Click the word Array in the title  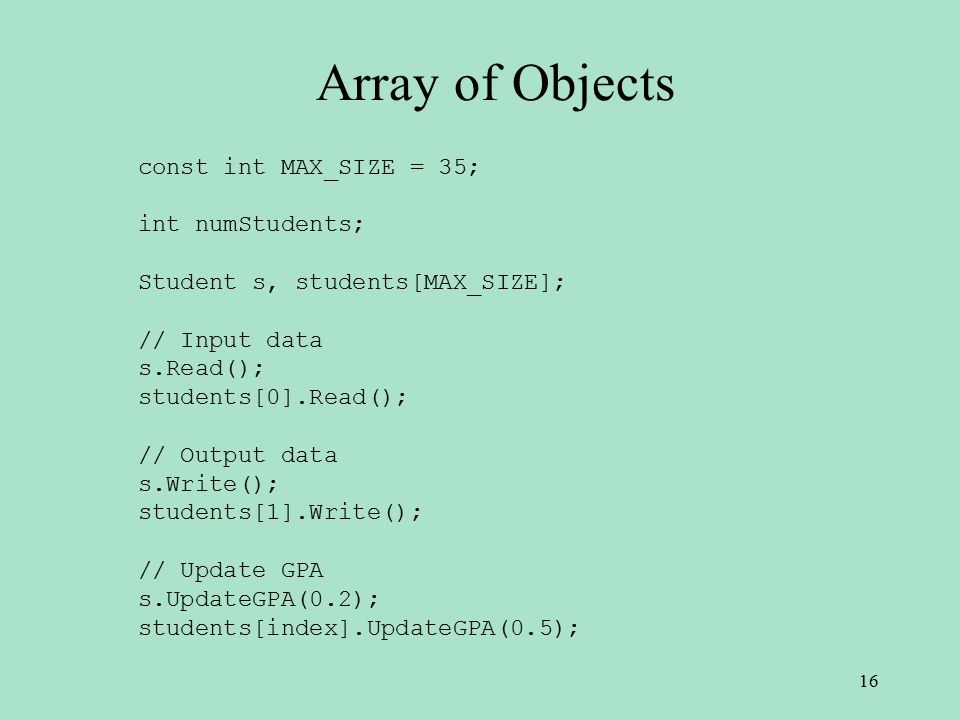(x=378, y=84)
